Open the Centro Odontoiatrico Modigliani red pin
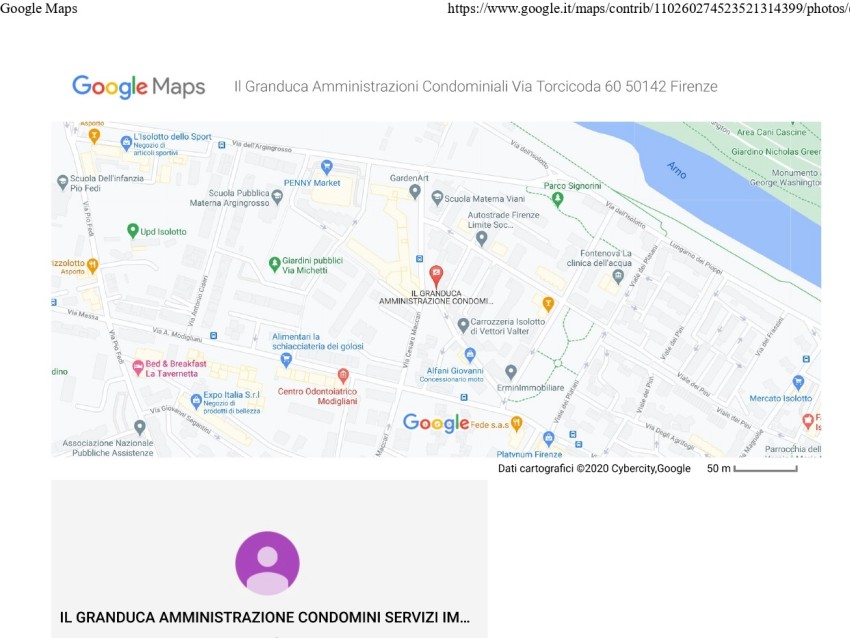Screen dimensions: 850x638 [343, 376]
